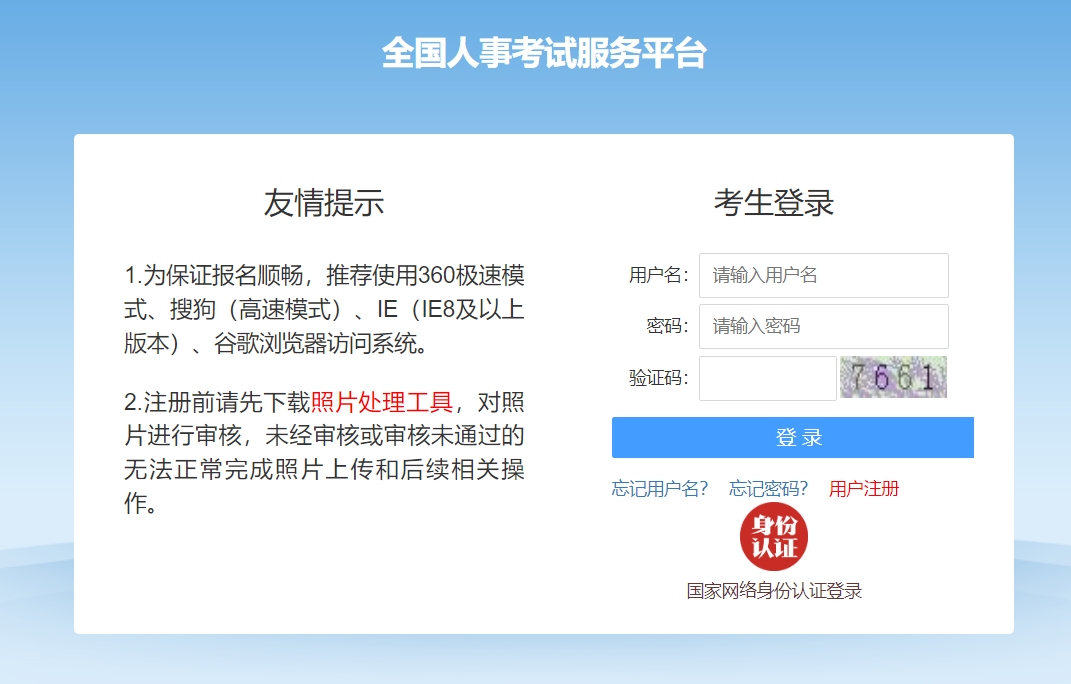Screen dimensions: 1071x684
Task: Focus the 用户名 input field
Action: (x=823, y=275)
